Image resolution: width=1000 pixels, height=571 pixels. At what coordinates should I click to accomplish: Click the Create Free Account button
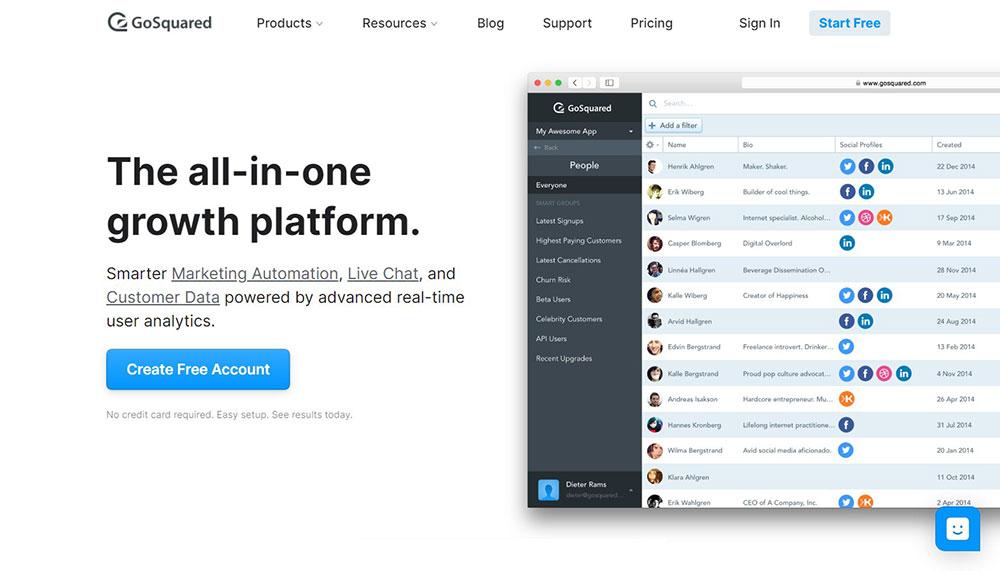(198, 369)
